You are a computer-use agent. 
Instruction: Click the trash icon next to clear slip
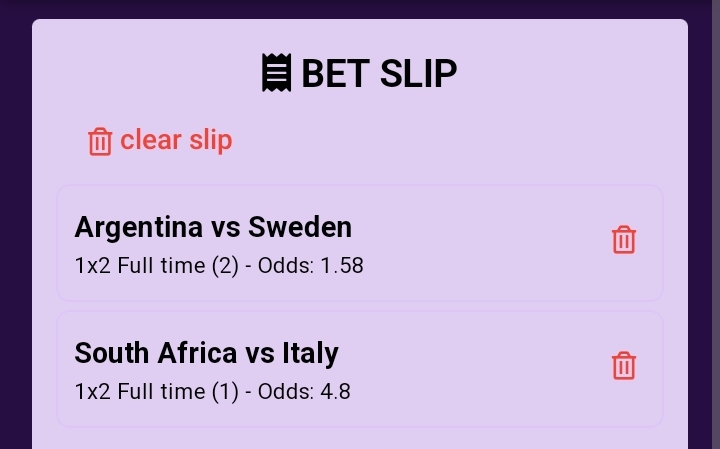(100, 141)
